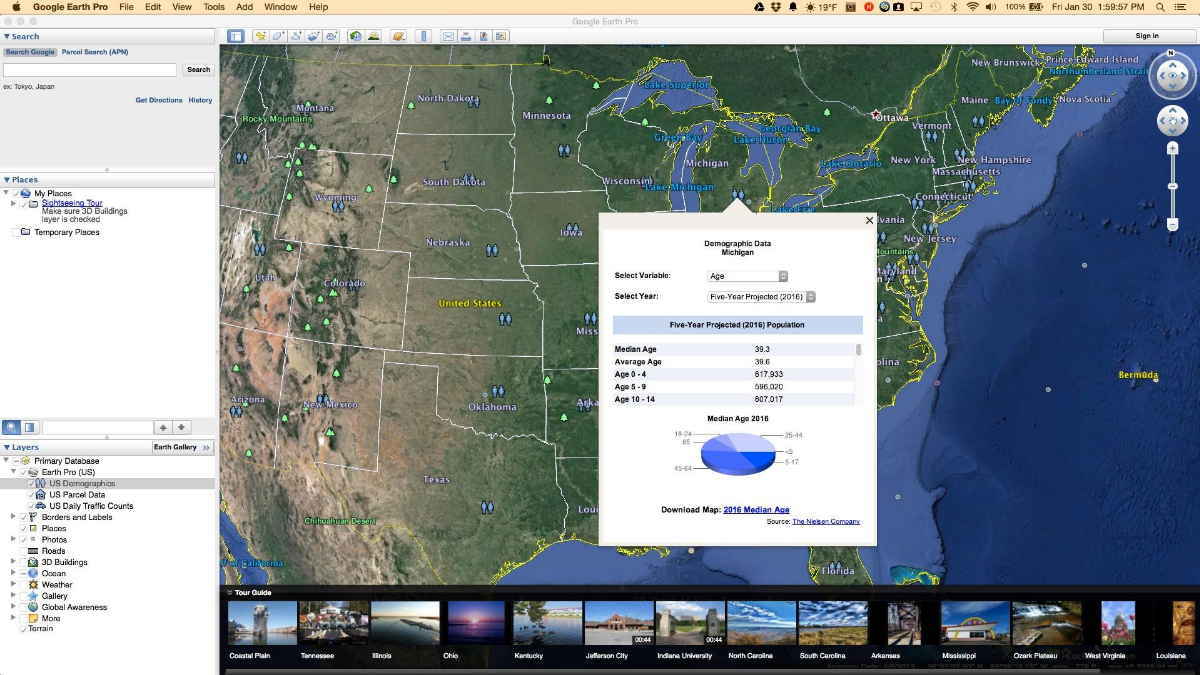Show historical imagery clock icon
1200x675 pixels.
pos(356,36)
